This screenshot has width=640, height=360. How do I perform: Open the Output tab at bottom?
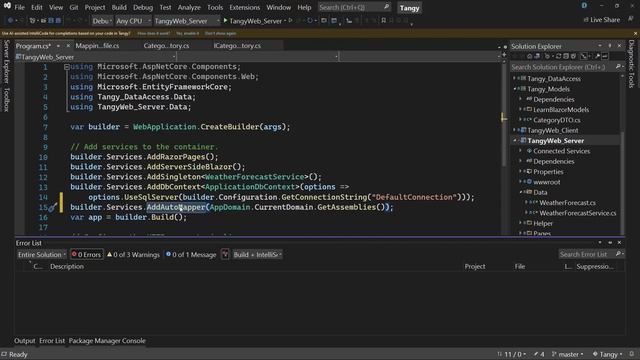pos(24,341)
